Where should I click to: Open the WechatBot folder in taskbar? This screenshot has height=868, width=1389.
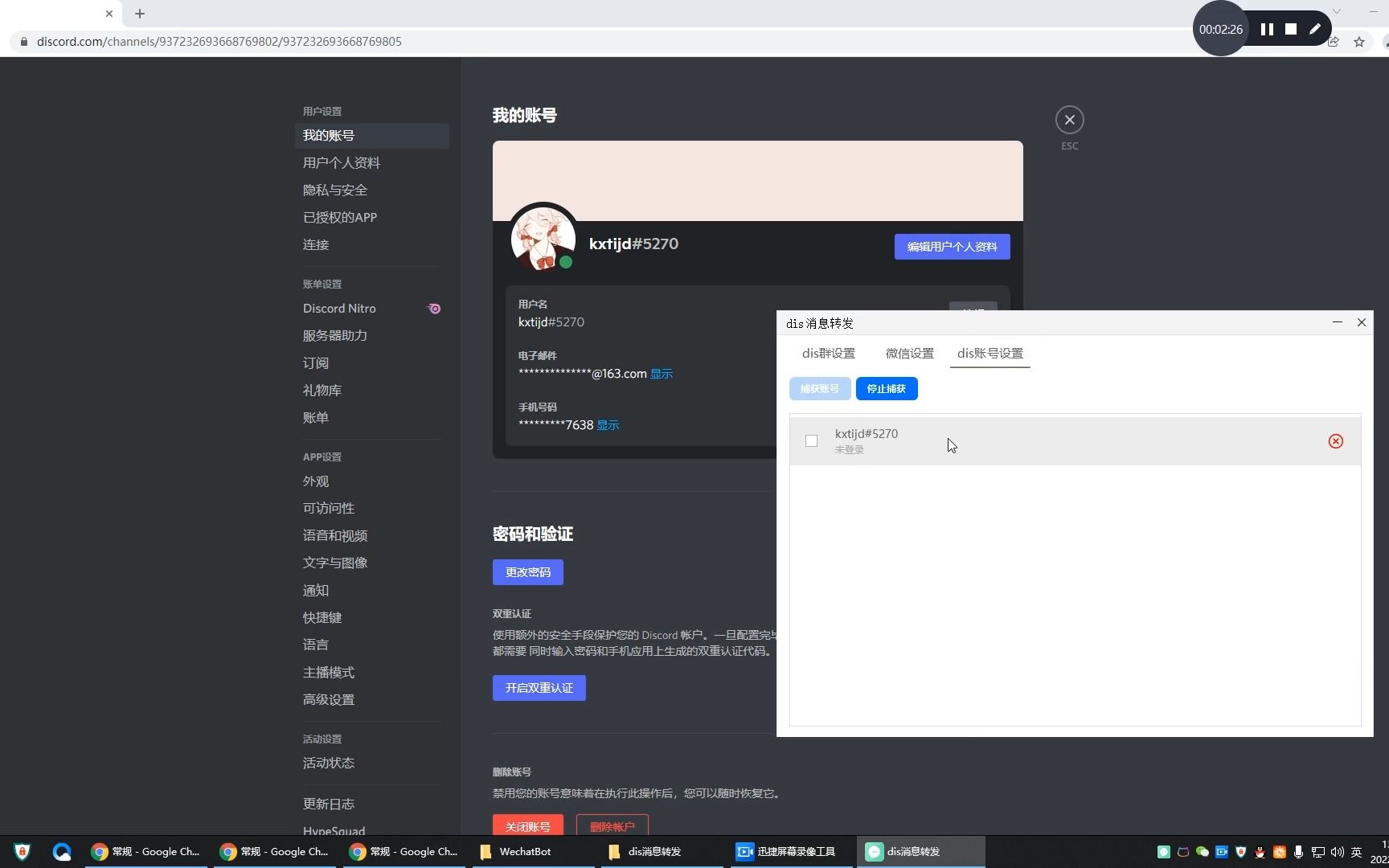[532, 852]
